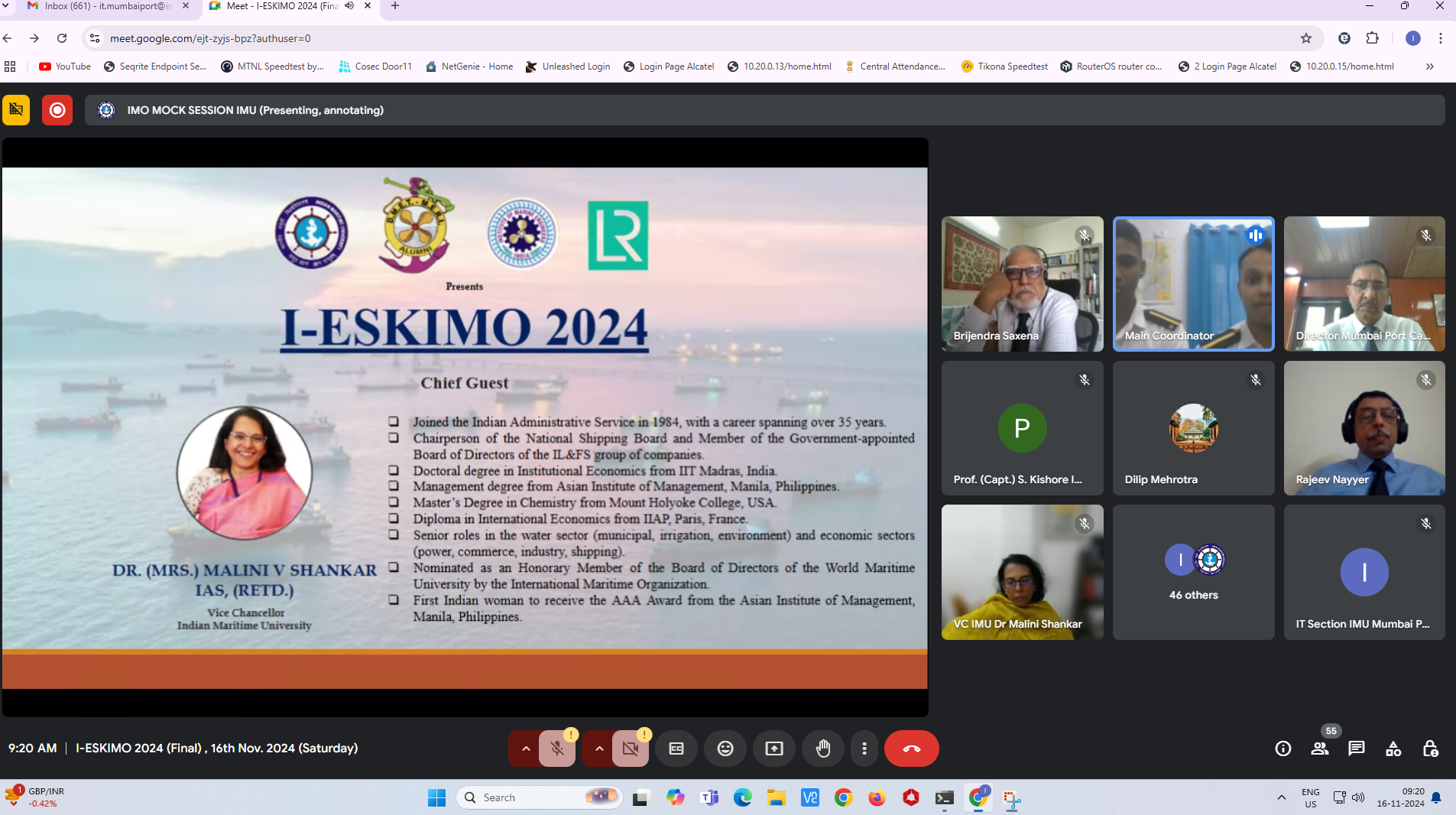Expand audio settings arrow beside microphone
This screenshot has height=815, width=1456.
pos(526,748)
